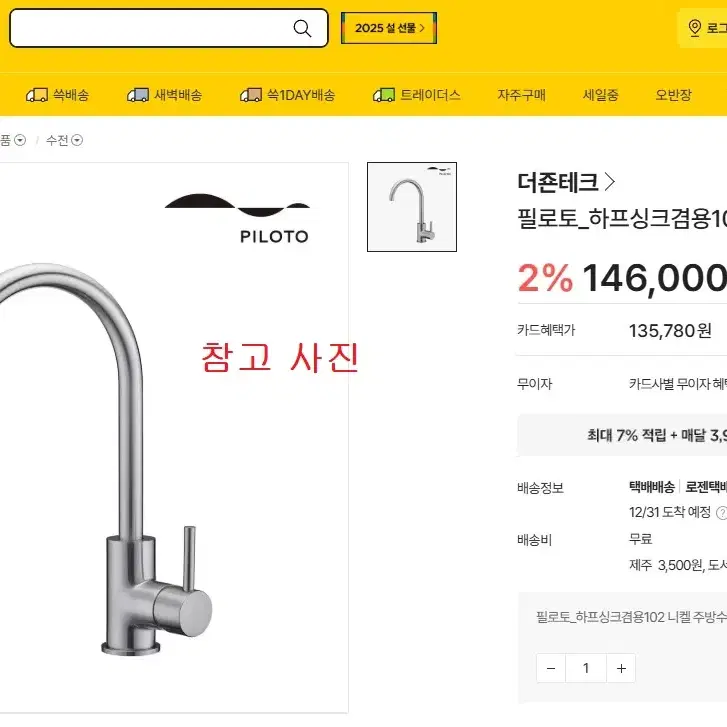727x727 pixels.
Task: Open the 자주구매 menu
Action: click(x=522, y=95)
